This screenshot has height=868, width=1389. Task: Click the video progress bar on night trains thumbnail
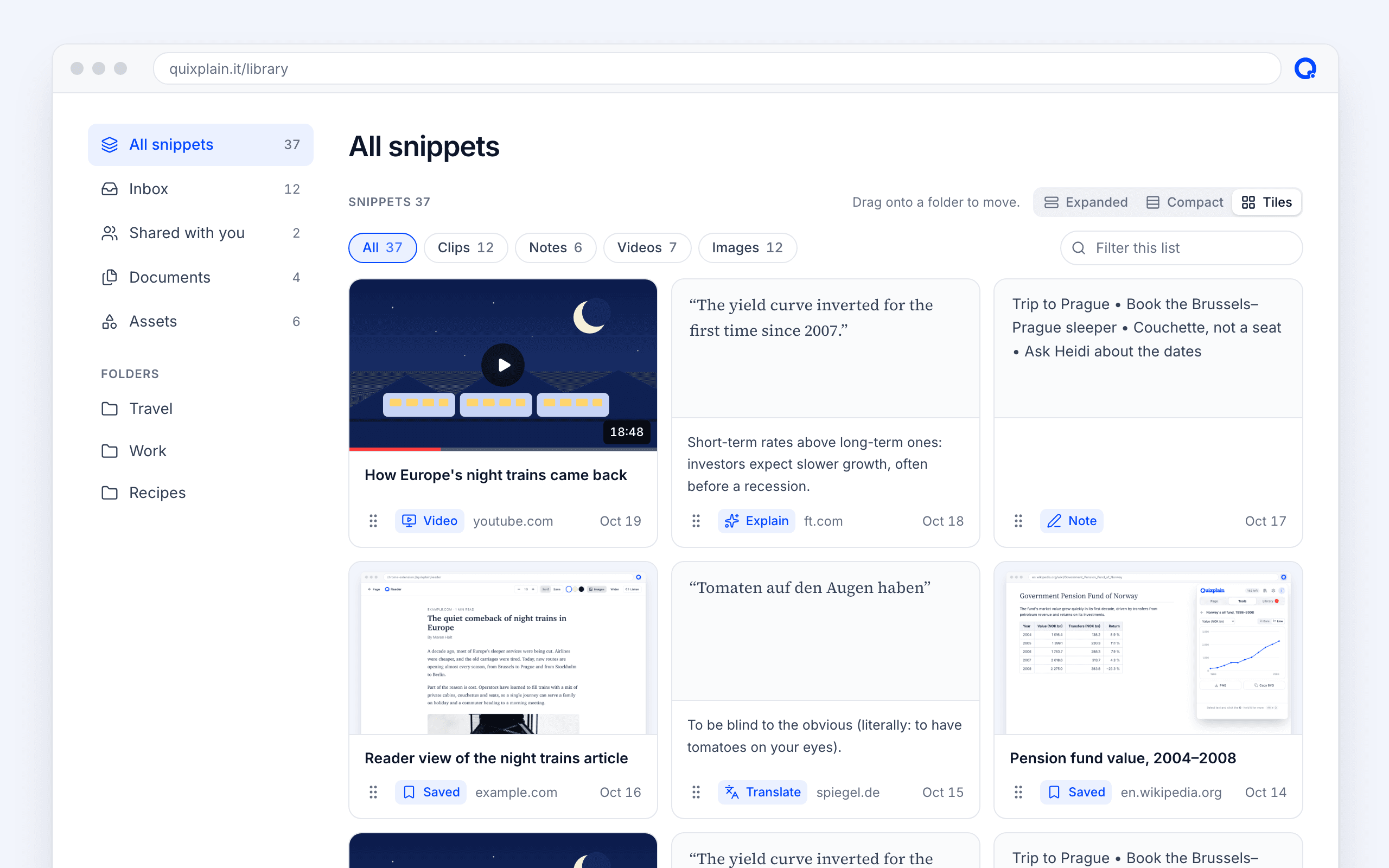503,449
